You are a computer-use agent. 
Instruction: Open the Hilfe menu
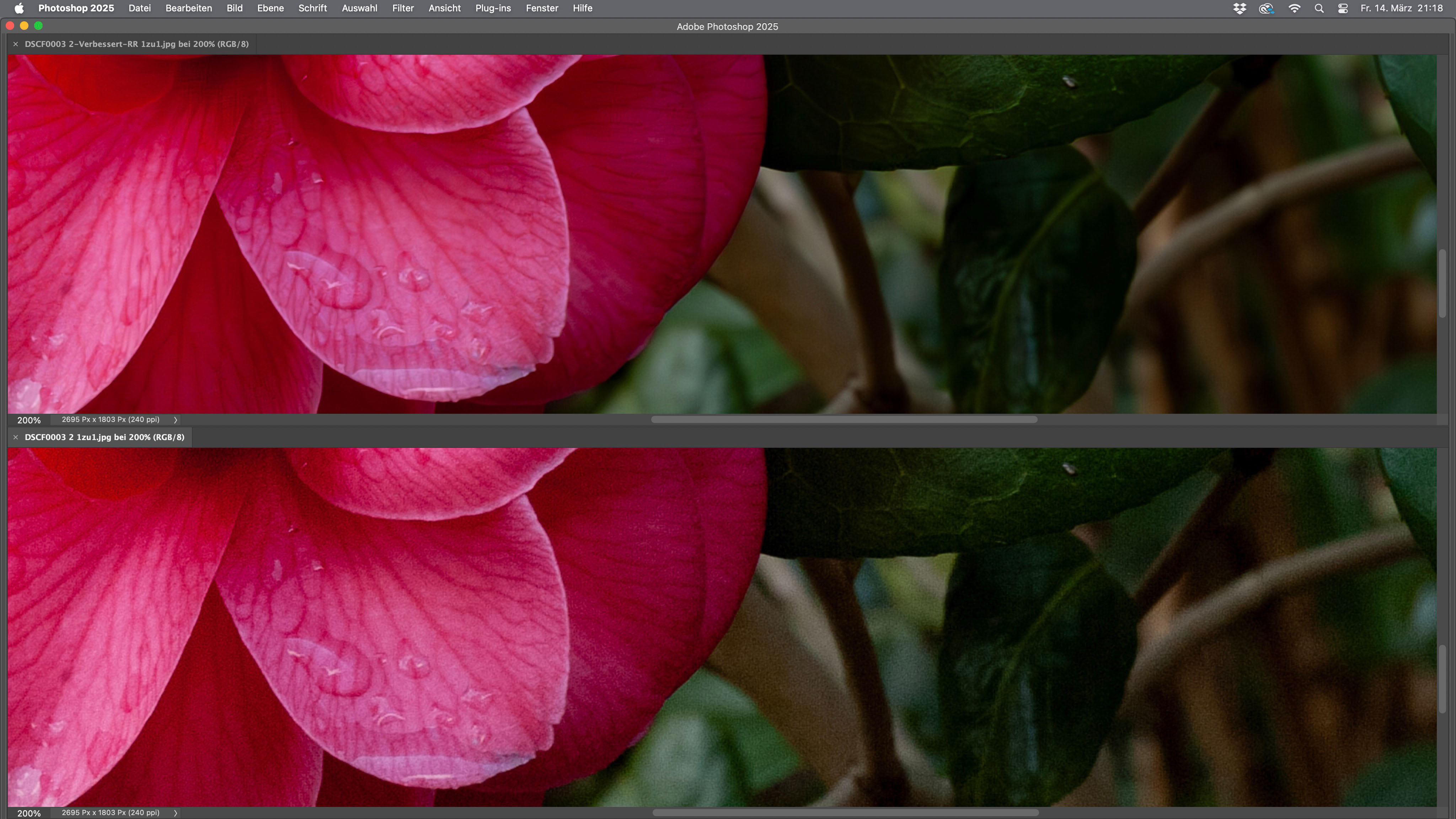click(582, 8)
